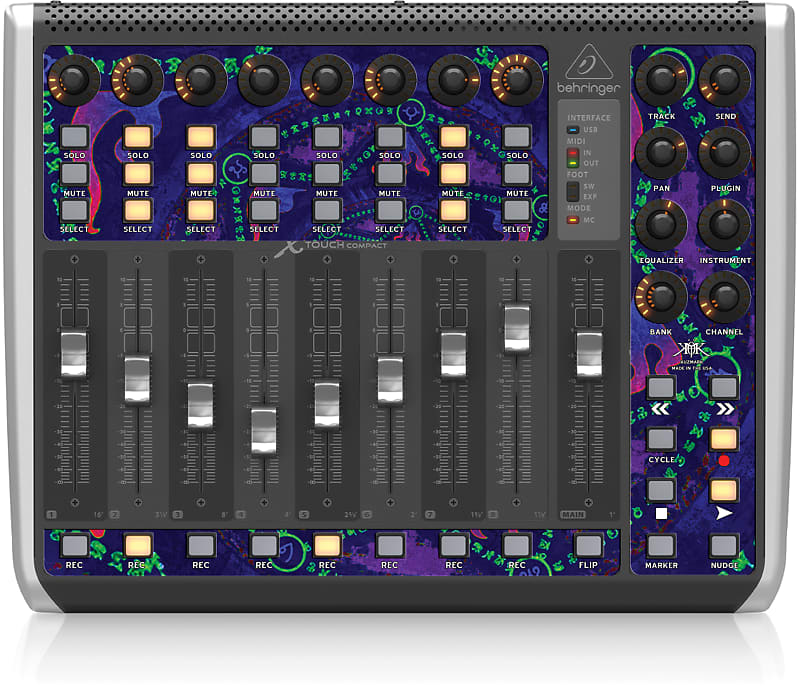Enable CYCLE loop mode
This screenshot has height=697, width=800.
[x=662, y=437]
